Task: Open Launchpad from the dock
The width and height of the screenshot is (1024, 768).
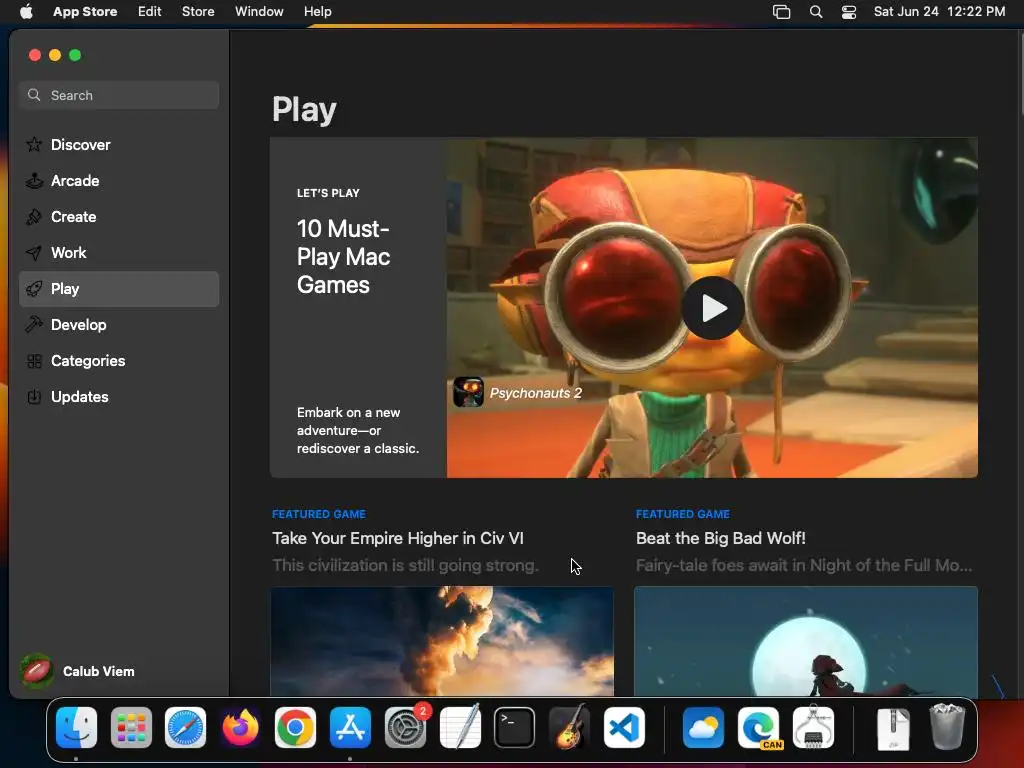Action: point(131,727)
